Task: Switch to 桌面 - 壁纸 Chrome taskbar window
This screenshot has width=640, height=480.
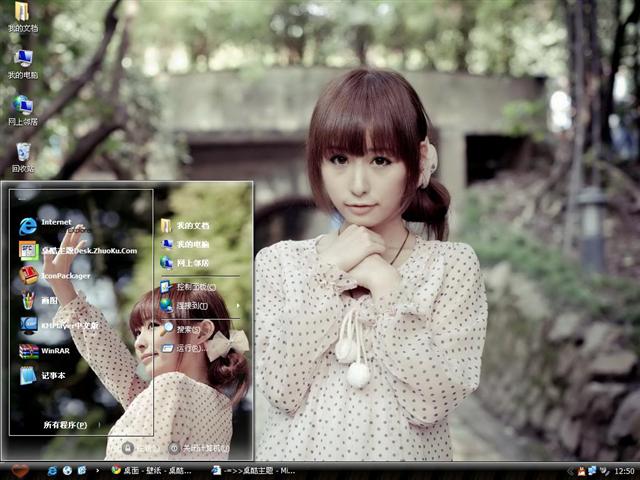Action: point(152,471)
